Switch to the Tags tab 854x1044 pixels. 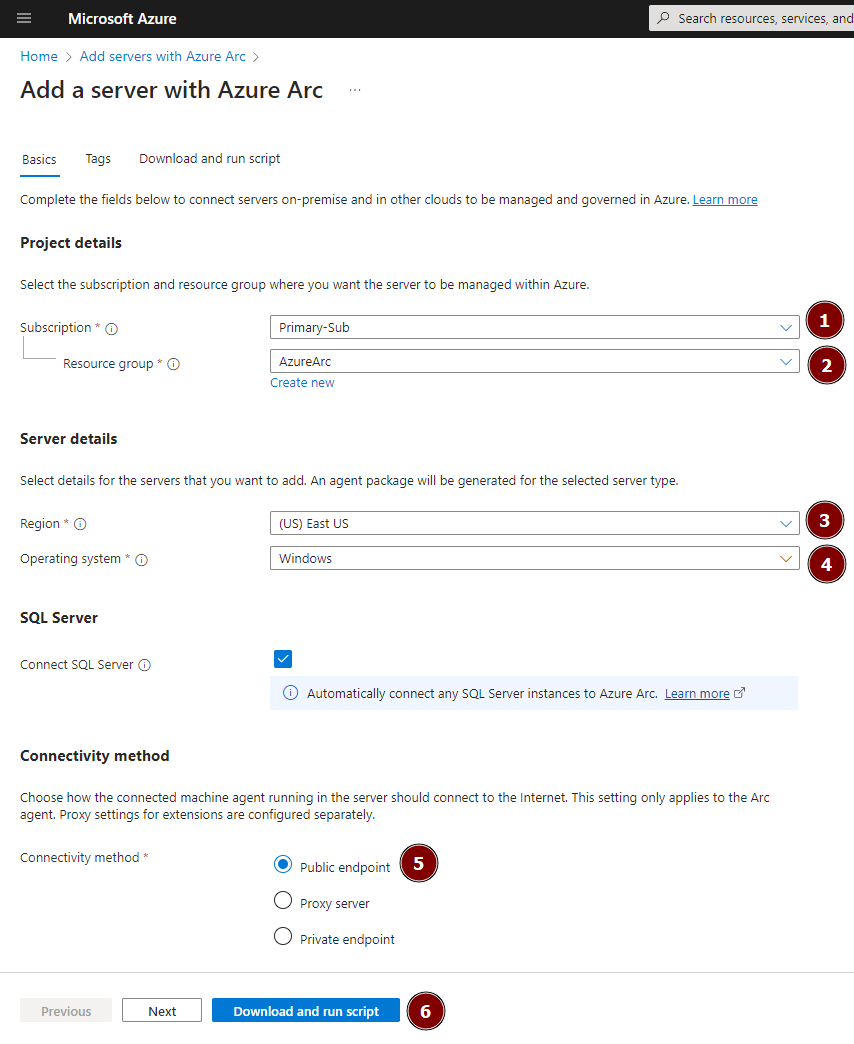coord(97,159)
